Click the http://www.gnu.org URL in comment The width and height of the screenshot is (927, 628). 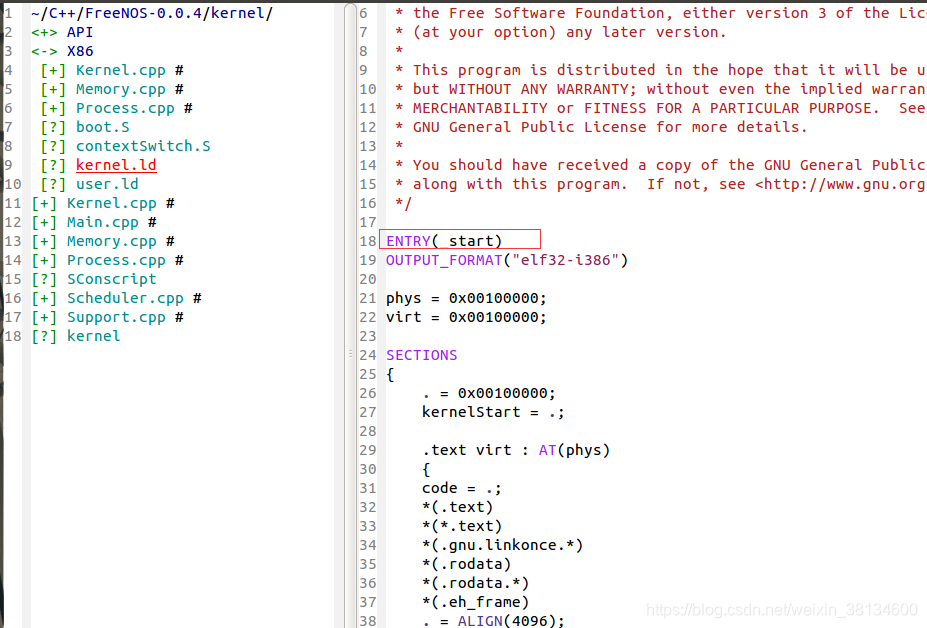(x=845, y=184)
